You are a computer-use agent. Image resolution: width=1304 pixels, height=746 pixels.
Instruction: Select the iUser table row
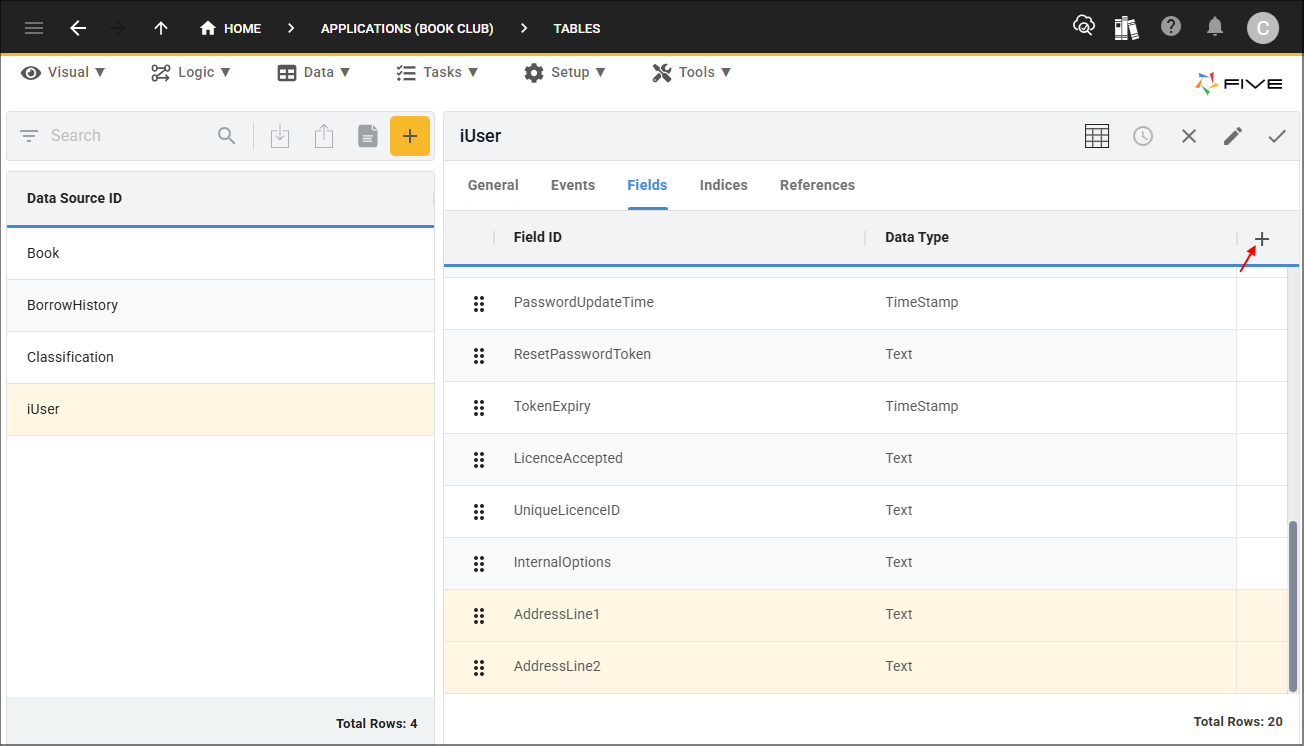tap(220, 409)
